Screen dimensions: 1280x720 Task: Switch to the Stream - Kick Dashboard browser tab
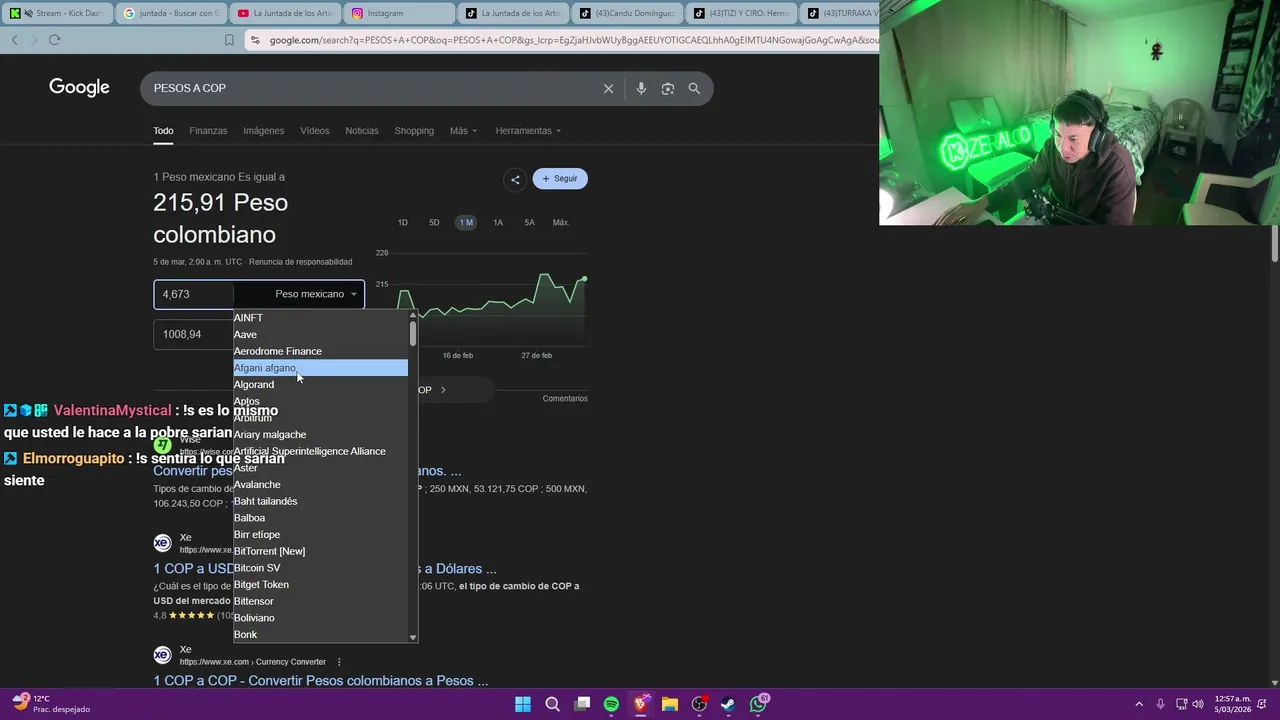coord(57,13)
